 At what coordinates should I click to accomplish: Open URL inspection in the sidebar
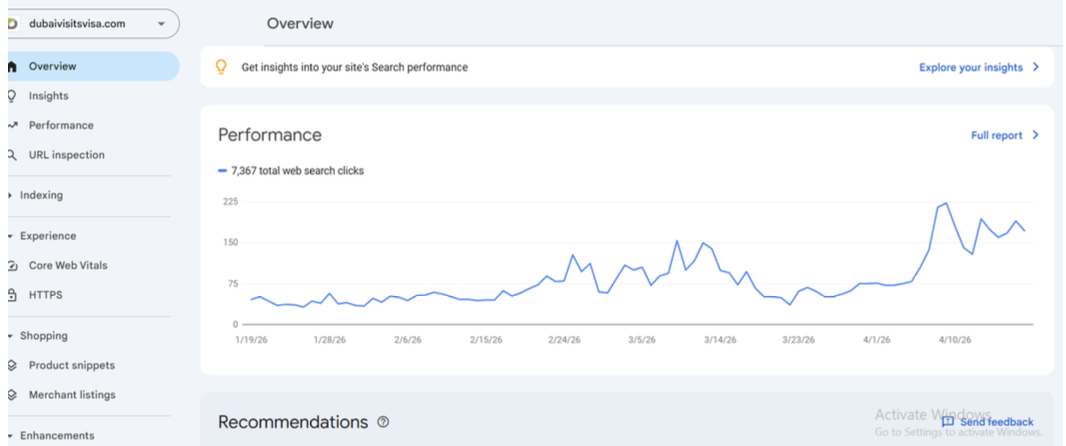point(67,155)
